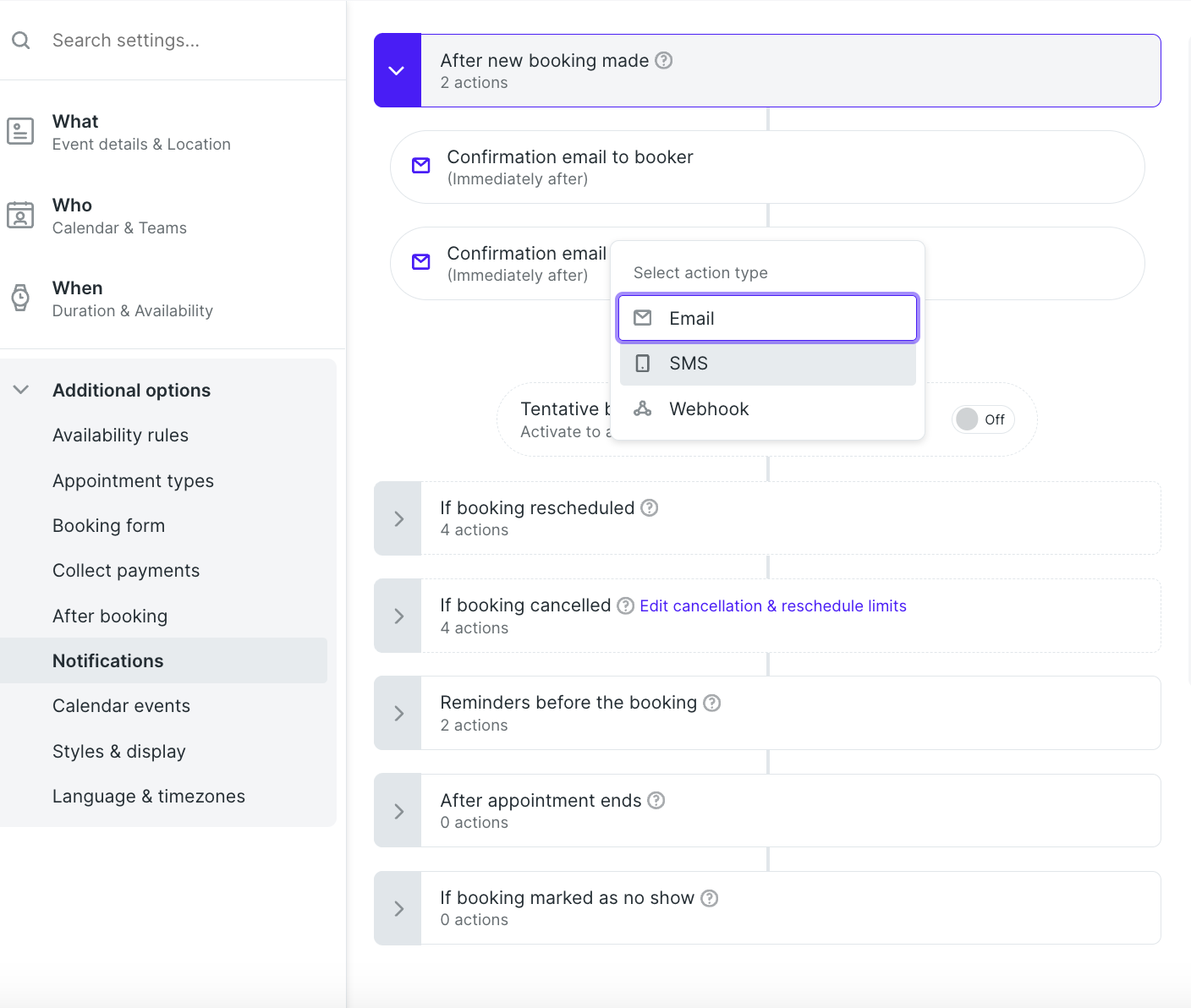The height and width of the screenshot is (1008, 1191).
Task: Open the Who calendar & teams section
Action: coord(173,216)
